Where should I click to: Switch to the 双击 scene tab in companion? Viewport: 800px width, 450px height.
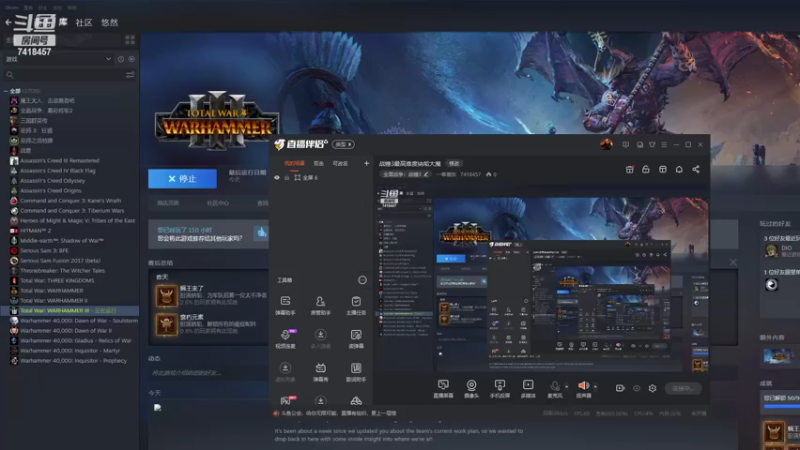tap(319, 163)
